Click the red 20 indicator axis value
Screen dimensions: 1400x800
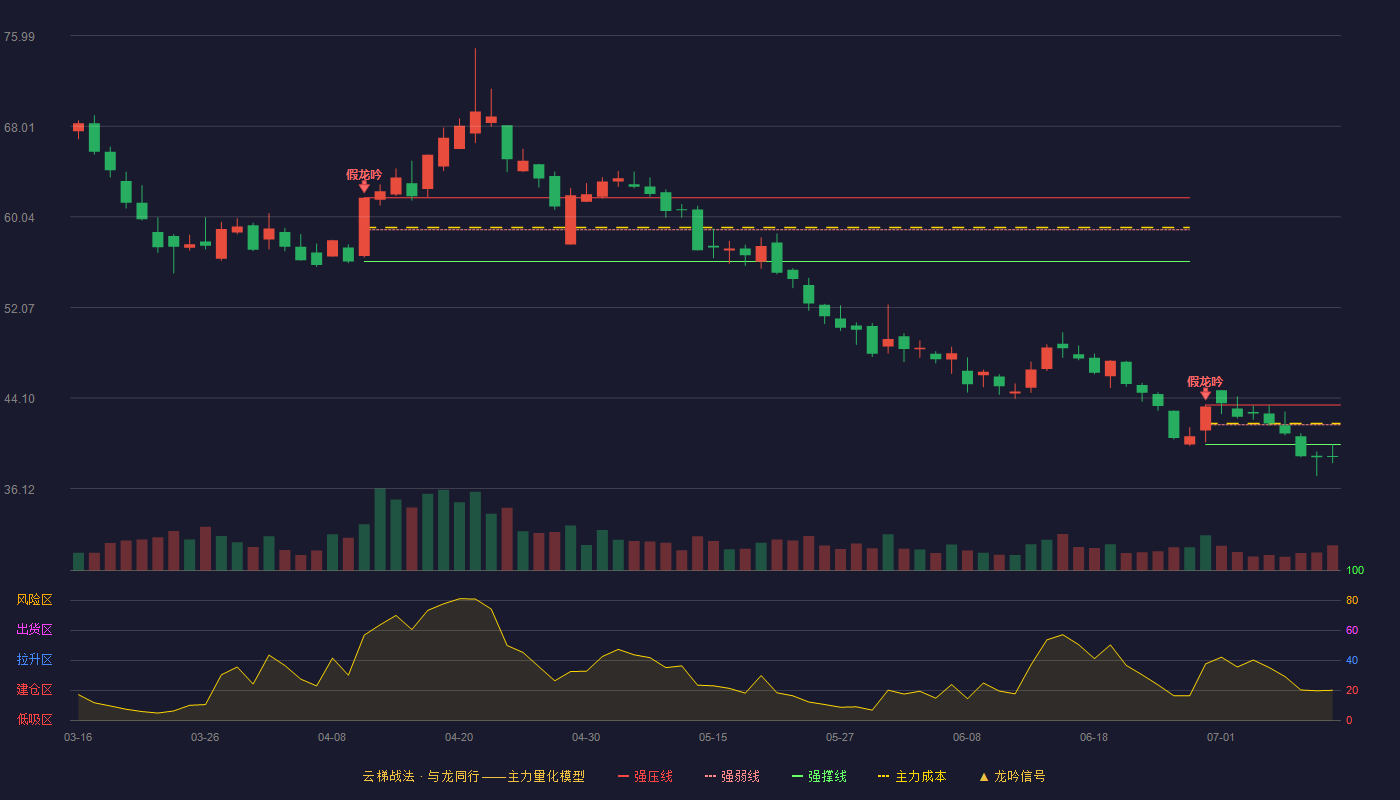tap(1352, 691)
